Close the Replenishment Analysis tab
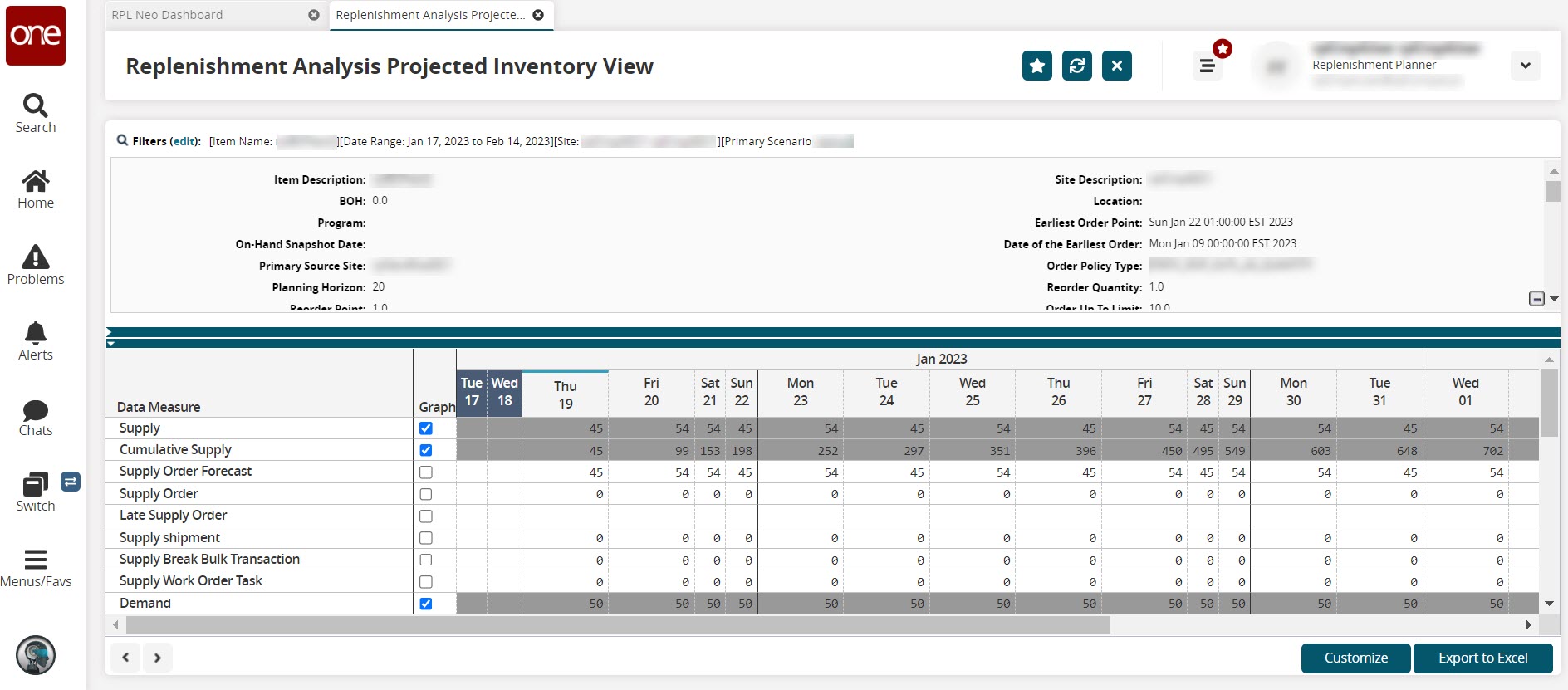Viewport: 1568px width, 690px height. pyautogui.click(x=538, y=15)
